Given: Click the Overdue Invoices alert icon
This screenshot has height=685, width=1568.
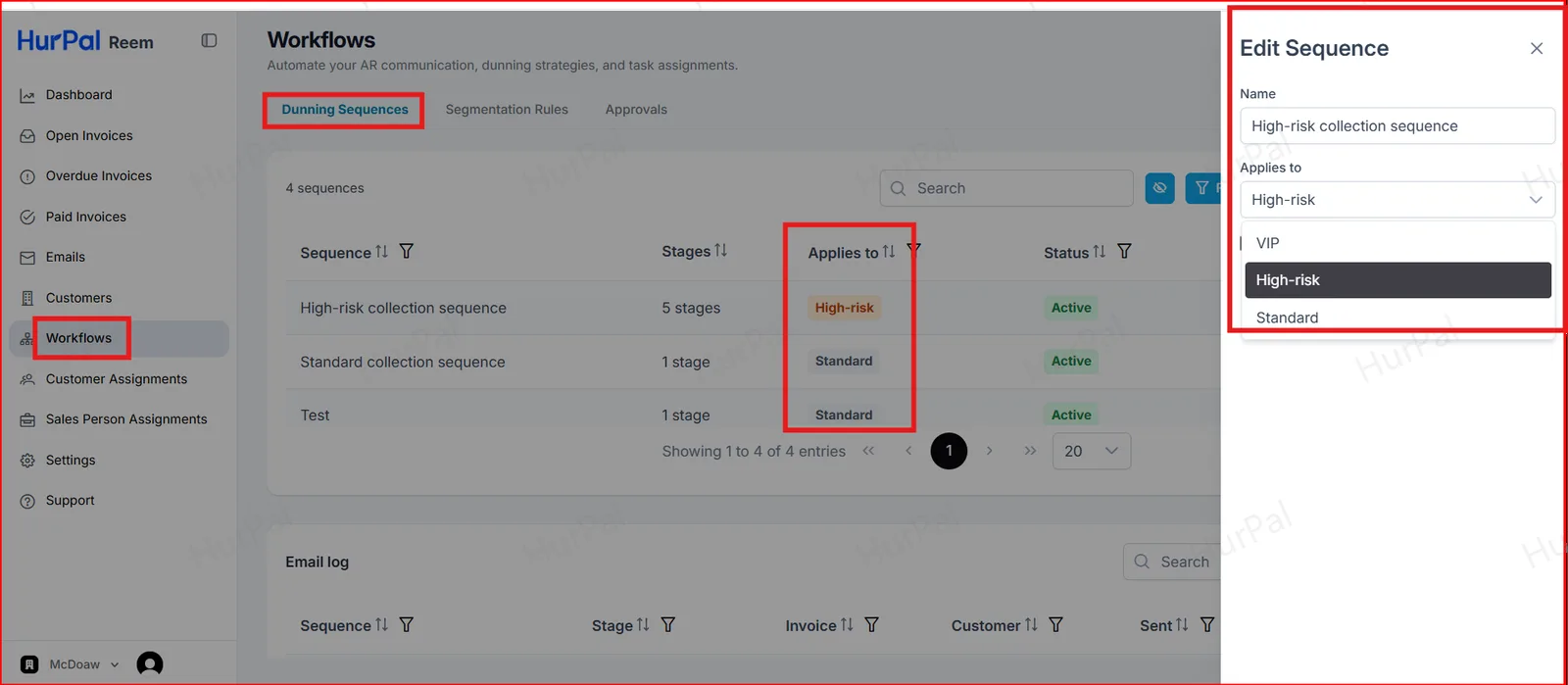Looking at the screenshot, I should click(27, 176).
